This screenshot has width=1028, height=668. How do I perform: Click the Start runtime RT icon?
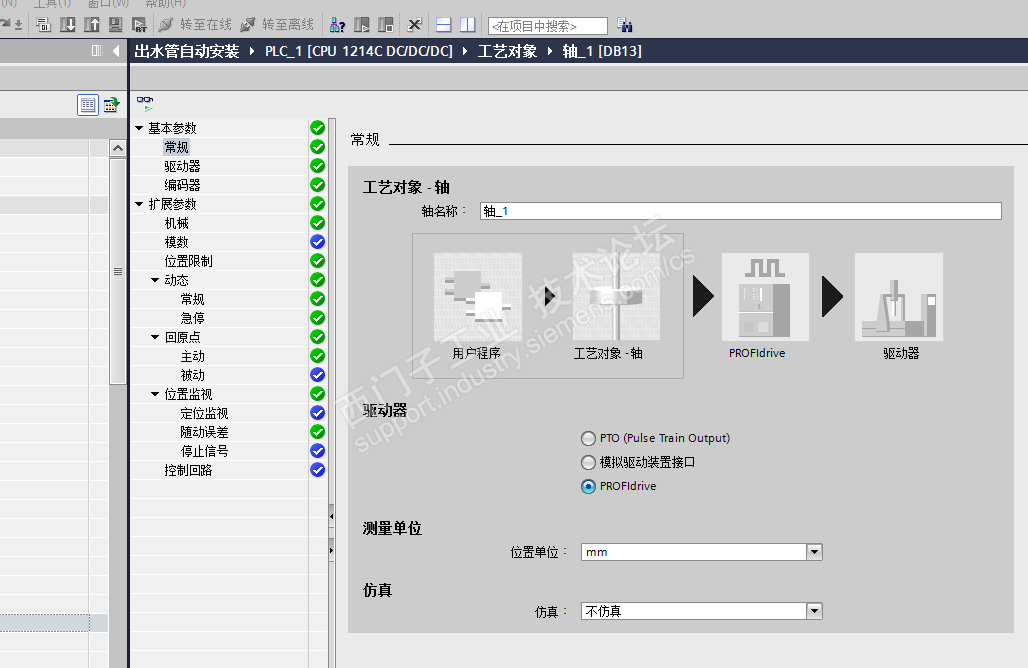139,25
